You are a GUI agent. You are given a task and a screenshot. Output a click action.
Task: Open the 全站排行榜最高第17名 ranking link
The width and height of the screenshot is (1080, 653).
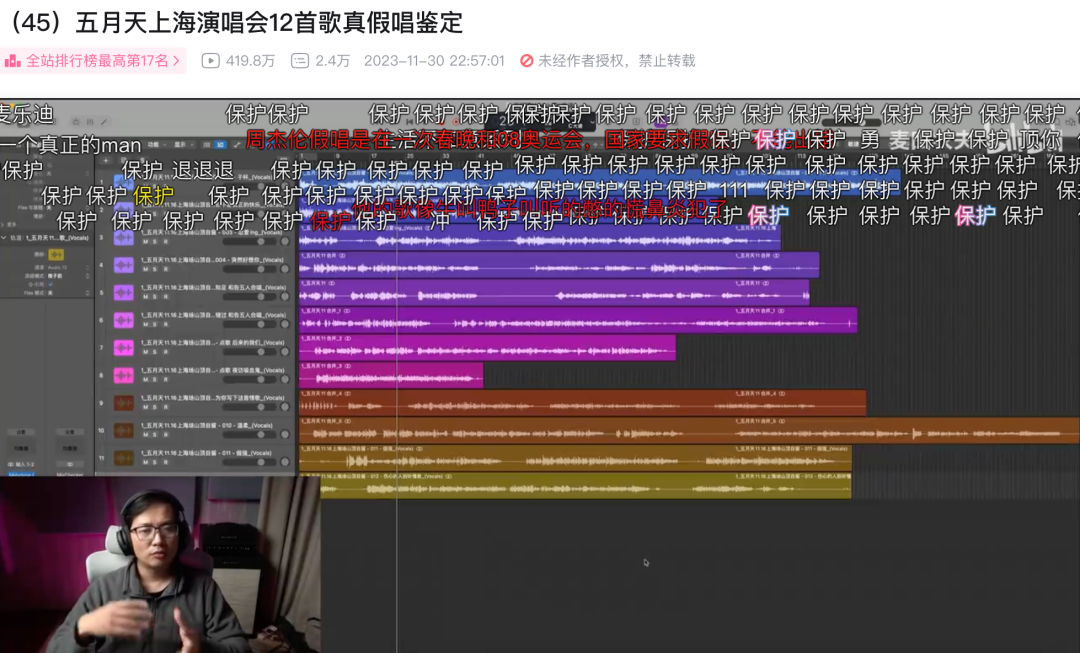click(96, 61)
